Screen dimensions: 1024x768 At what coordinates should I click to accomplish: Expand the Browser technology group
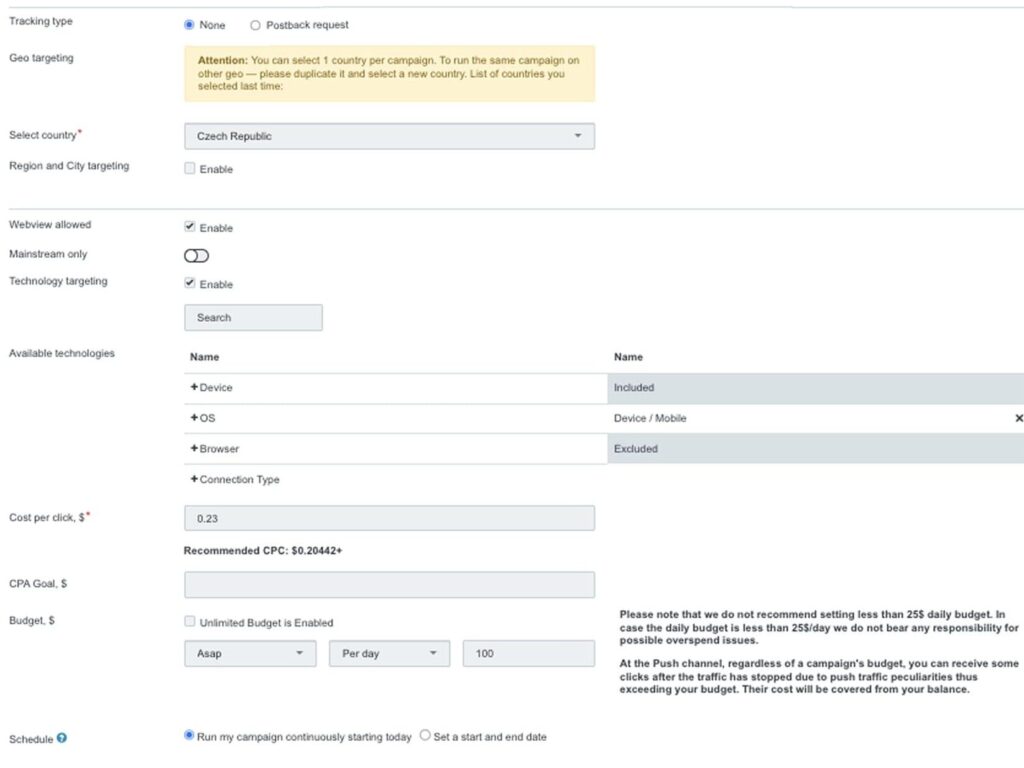click(x=194, y=449)
